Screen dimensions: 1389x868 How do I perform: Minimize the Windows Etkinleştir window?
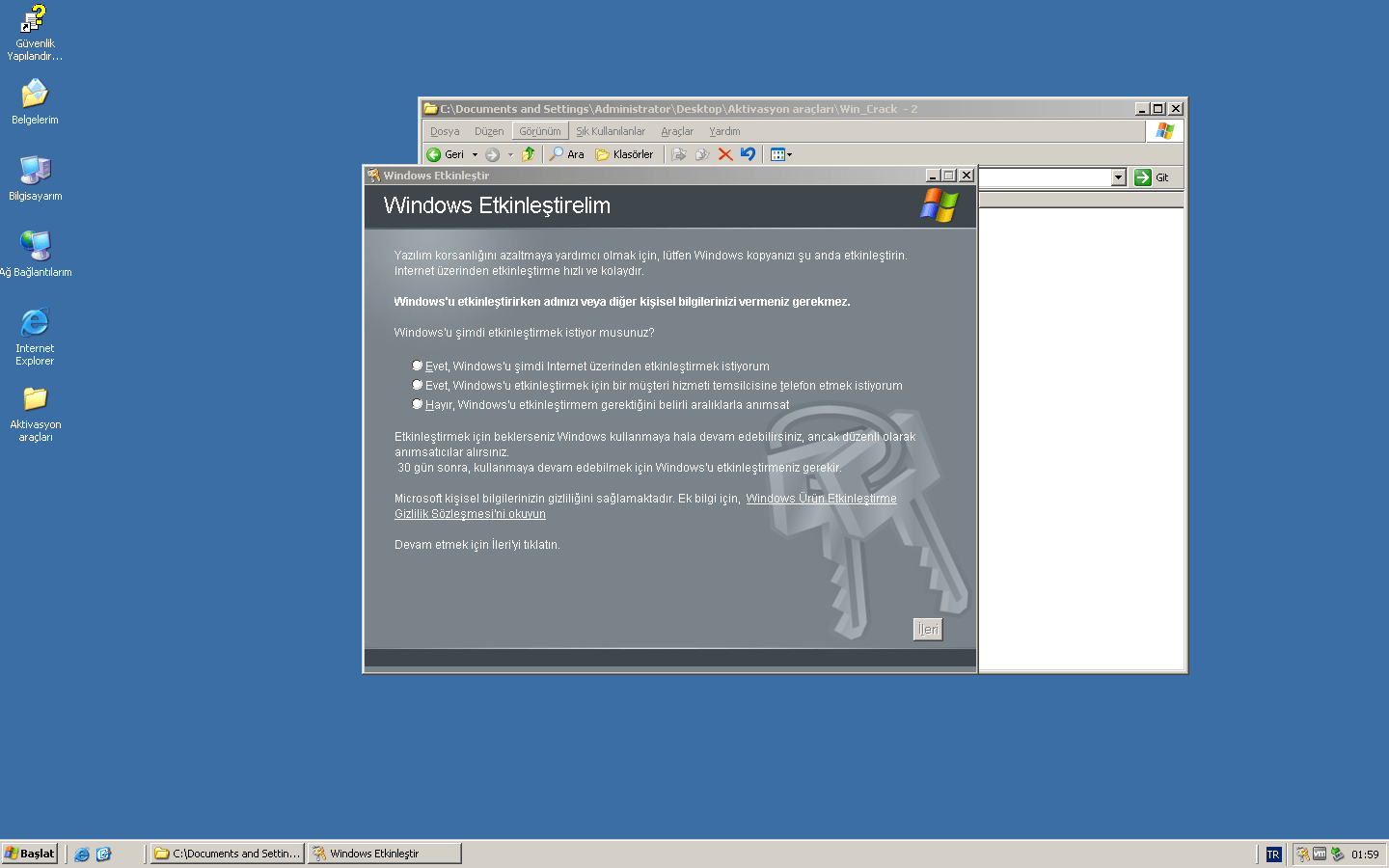coord(933,176)
